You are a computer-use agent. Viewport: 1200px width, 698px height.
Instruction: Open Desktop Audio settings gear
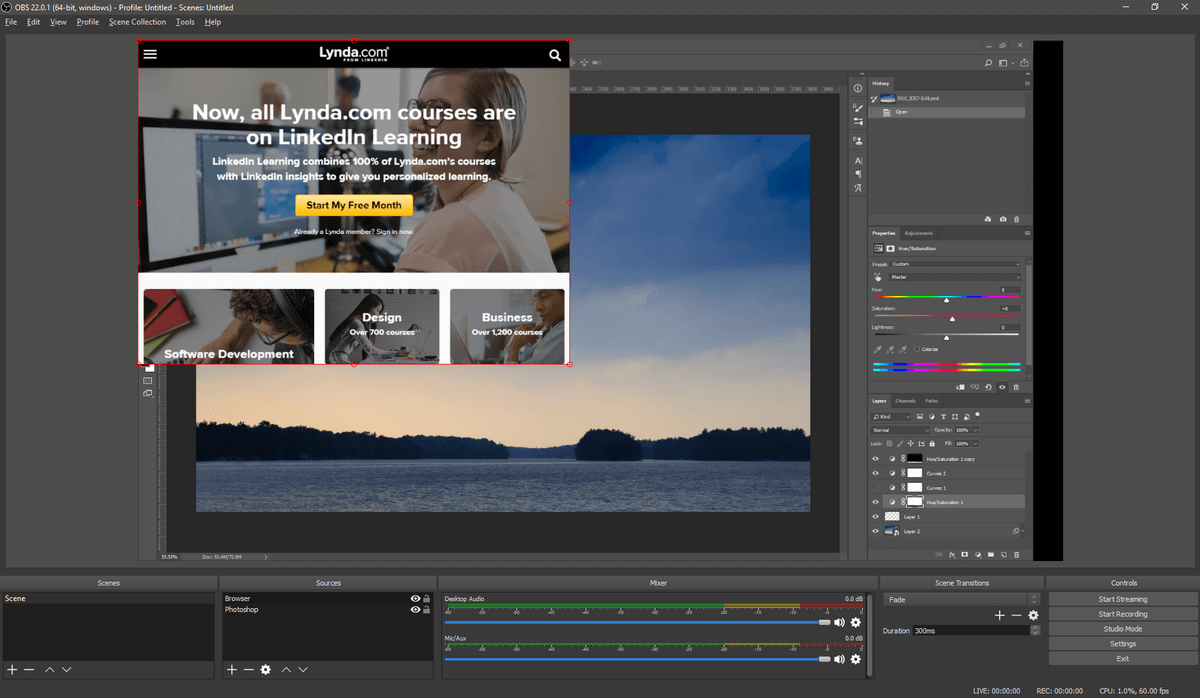tap(856, 622)
